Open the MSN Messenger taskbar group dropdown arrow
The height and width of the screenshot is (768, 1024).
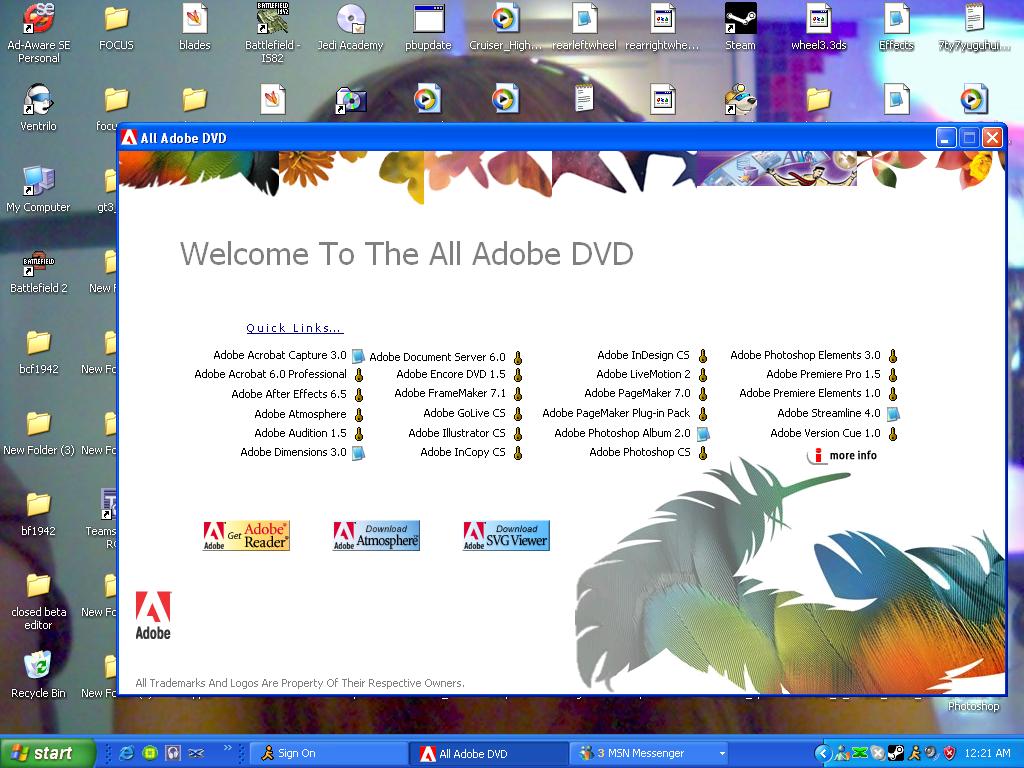722,754
